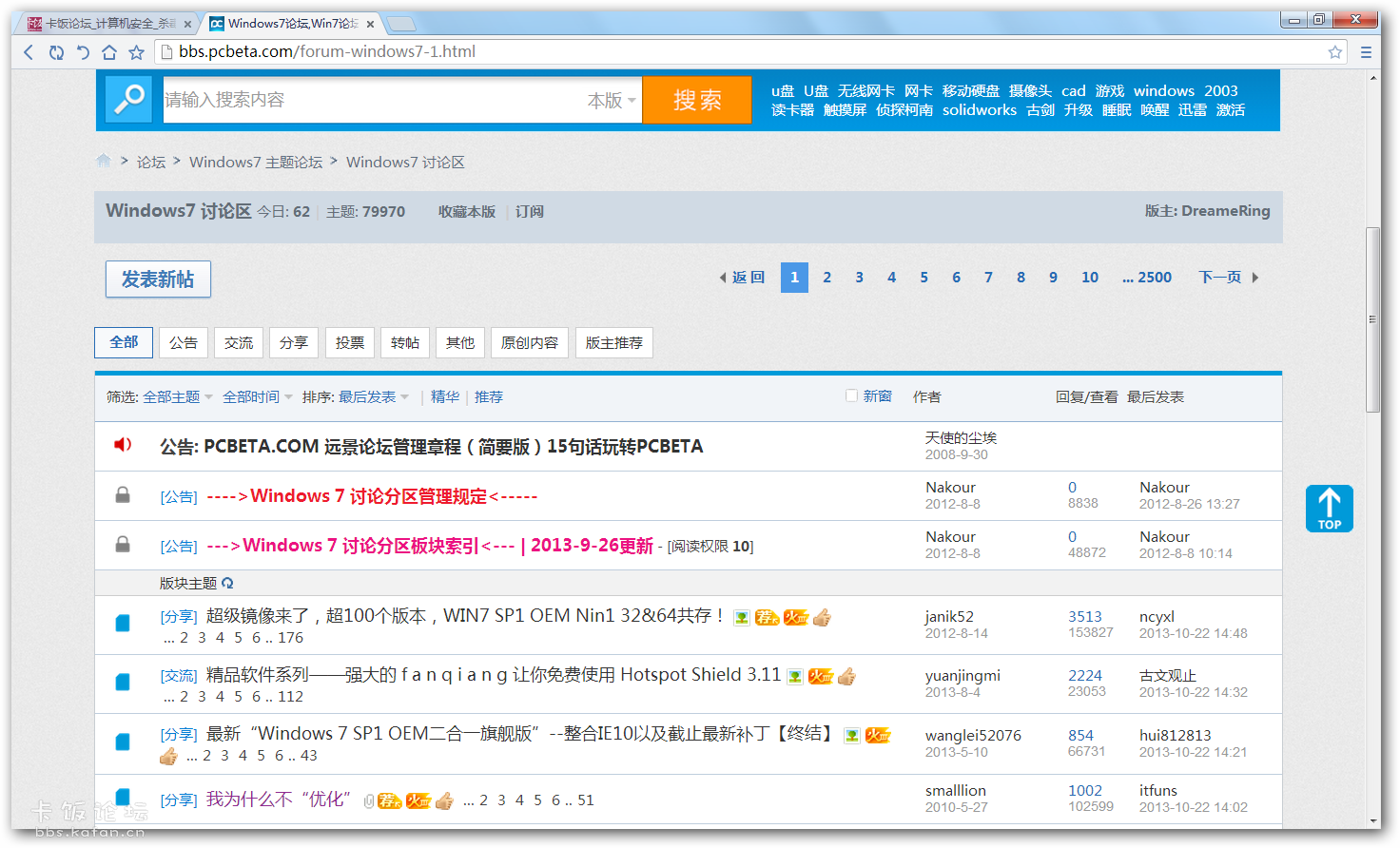The image size is (1400, 848).
Task: Open the Windows 7 讨论分区管理规定 thread
Action: [x=372, y=496]
